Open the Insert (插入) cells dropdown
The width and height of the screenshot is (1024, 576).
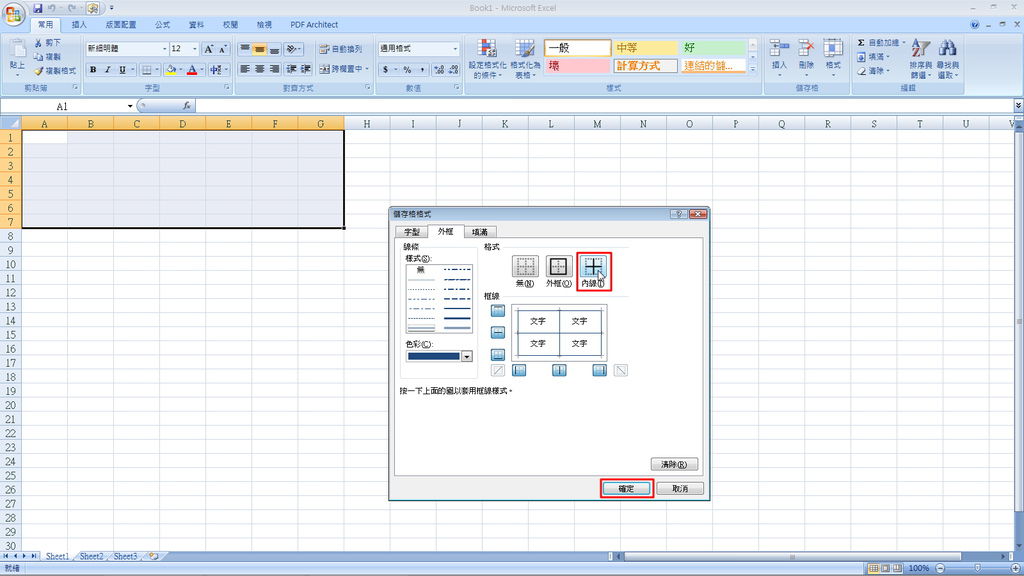(779, 57)
